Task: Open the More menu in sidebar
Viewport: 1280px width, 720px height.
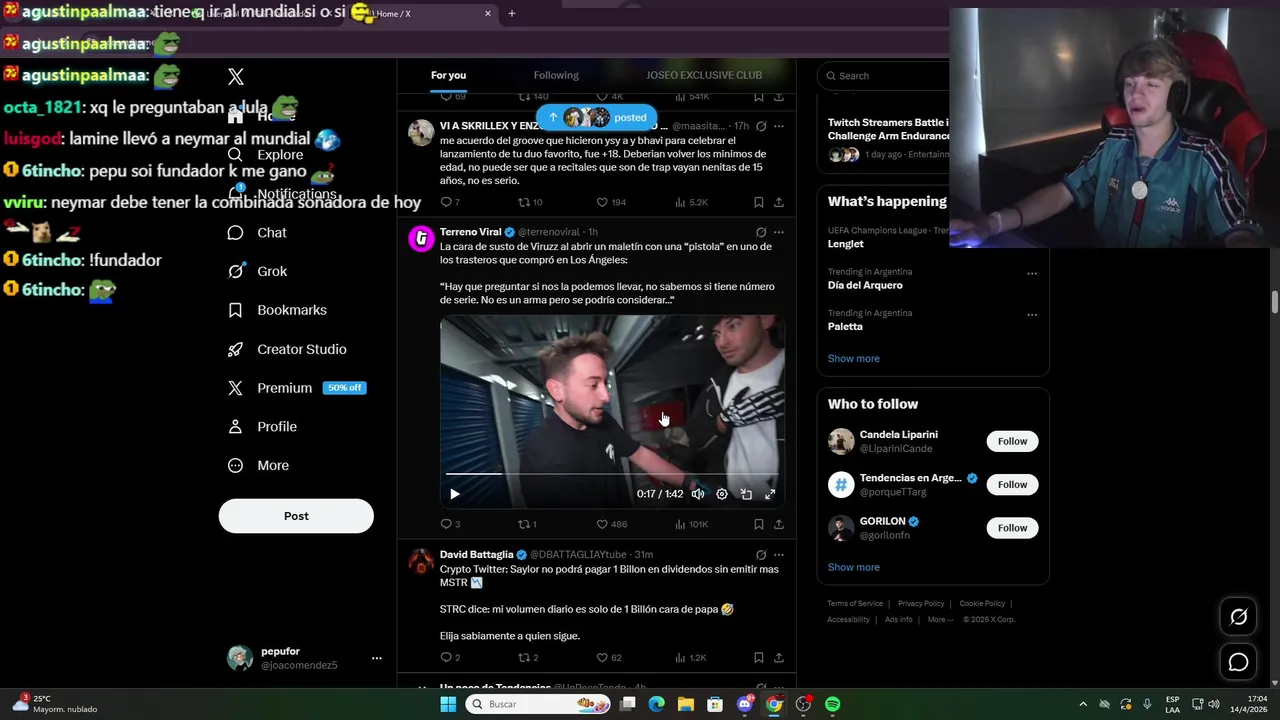Action: 258,466
